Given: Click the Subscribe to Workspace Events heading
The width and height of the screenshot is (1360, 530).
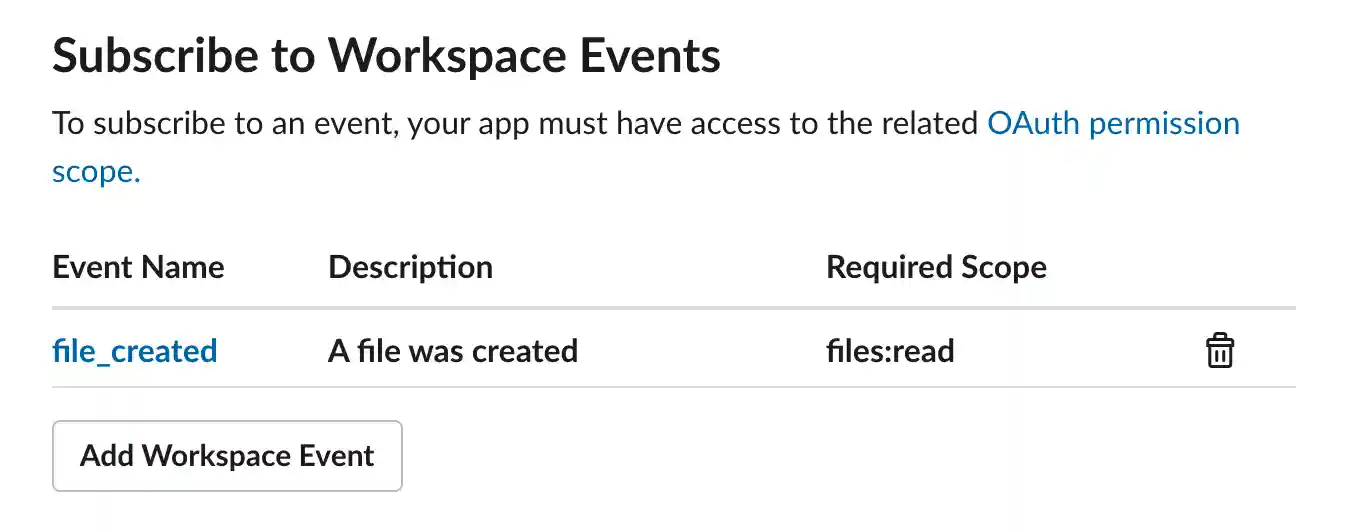Looking at the screenshot, I should tap(386, 56).
